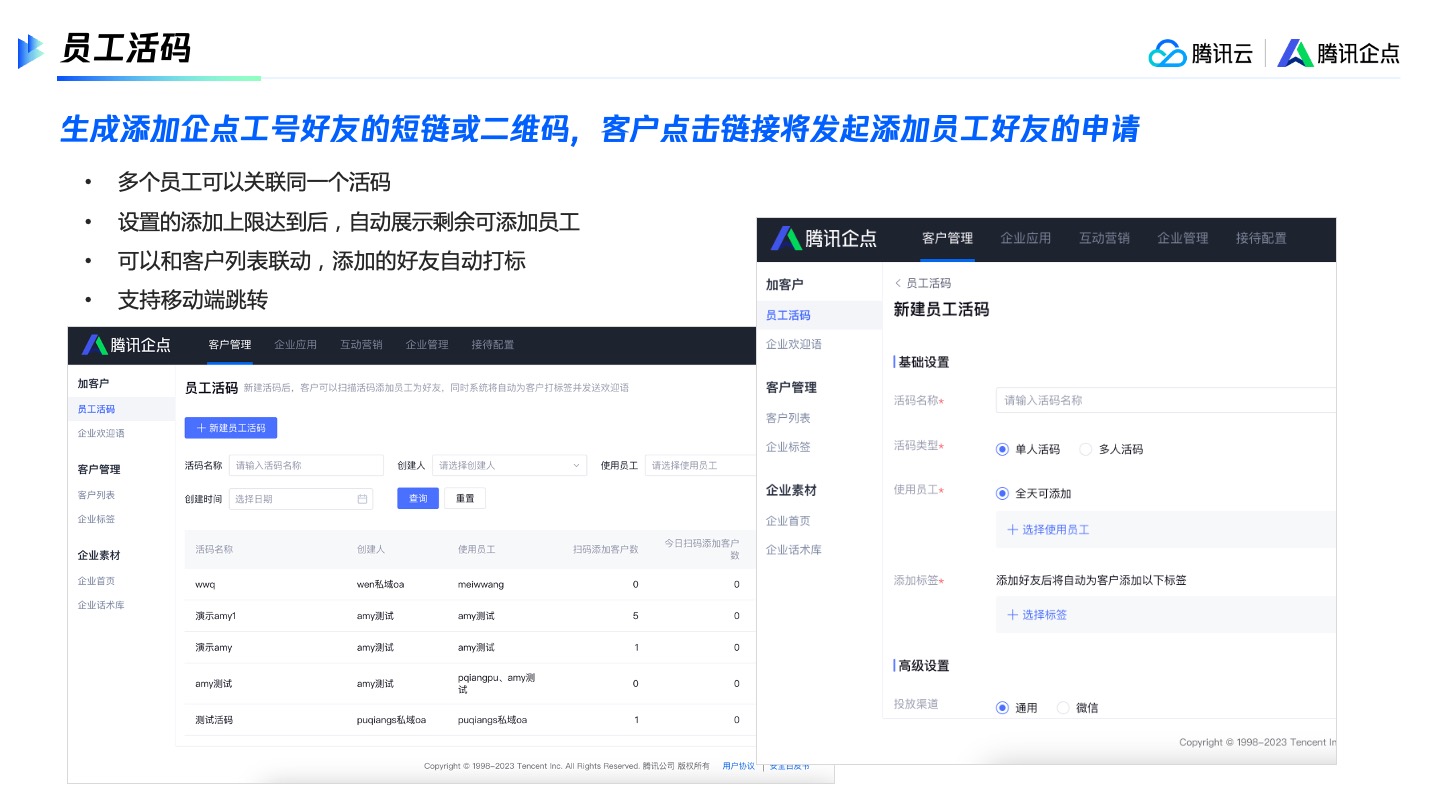
Task: Open 企业管理 tab in right form window
Action: 1183,238
